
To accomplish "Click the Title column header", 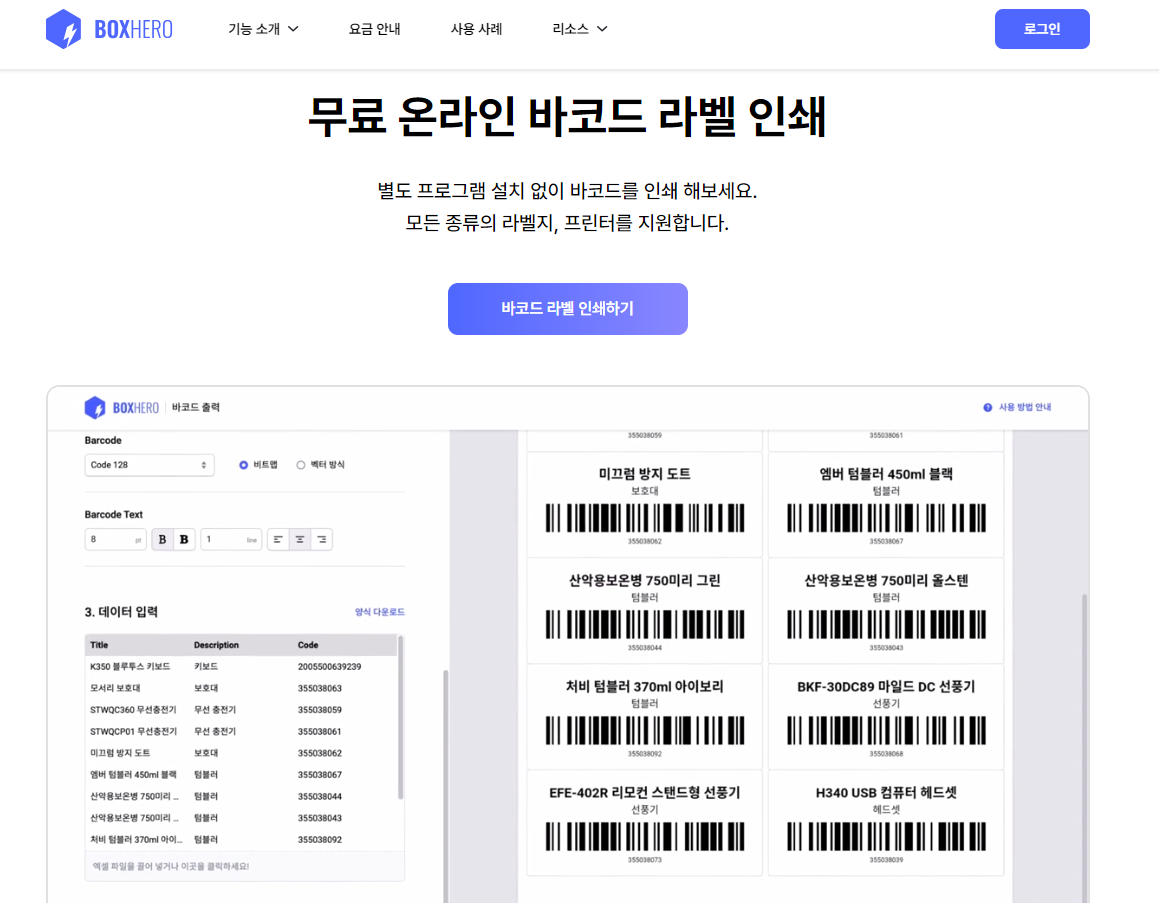I will [99, 645].
